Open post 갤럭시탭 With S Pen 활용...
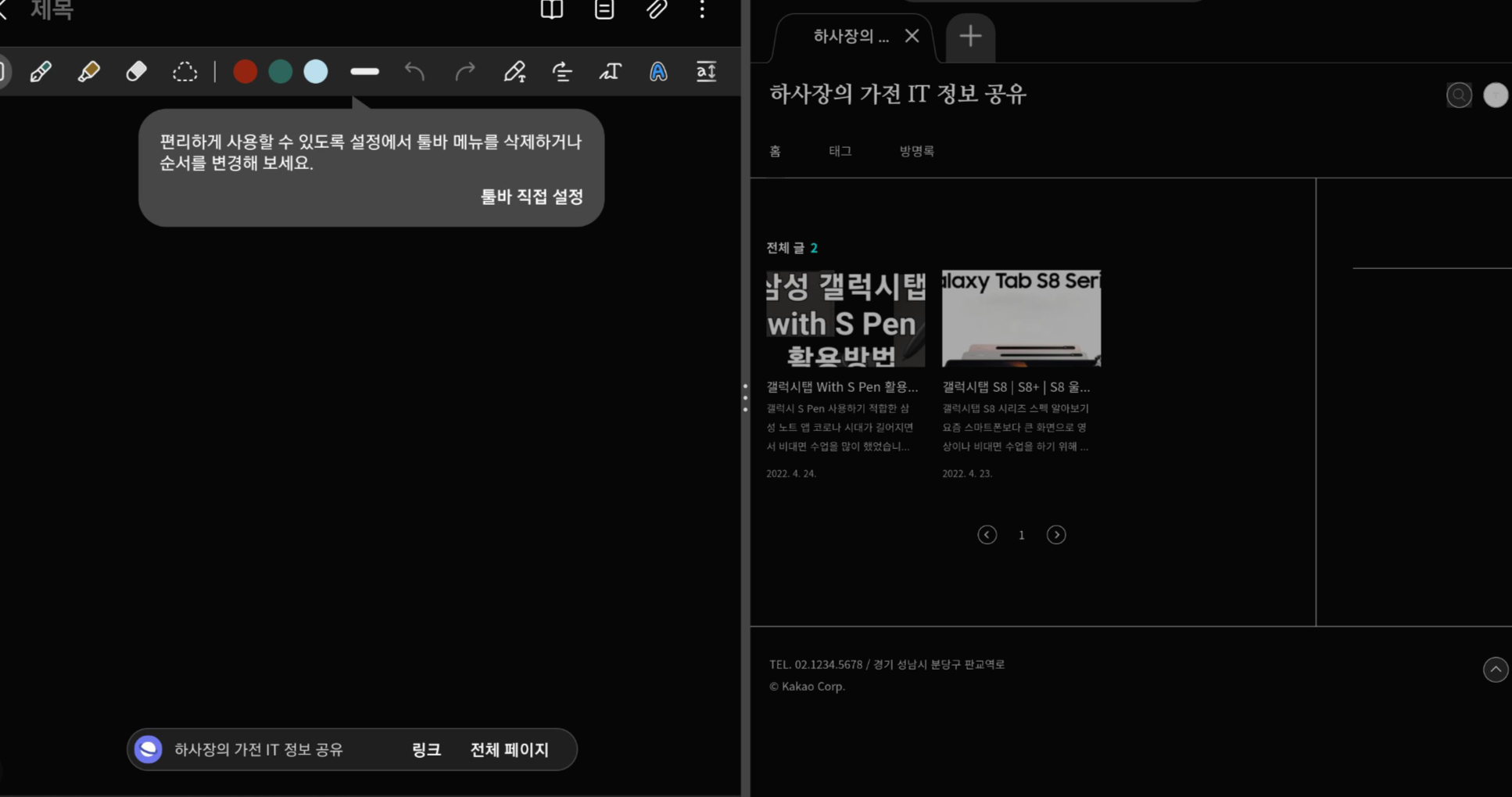This screenshot has width=1512, height=797. click(842, 387)
